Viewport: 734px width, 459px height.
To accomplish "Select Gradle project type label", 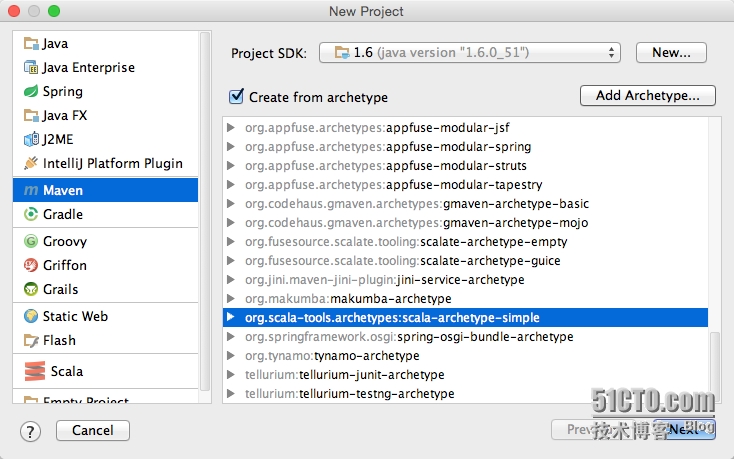I will [63, 214].
